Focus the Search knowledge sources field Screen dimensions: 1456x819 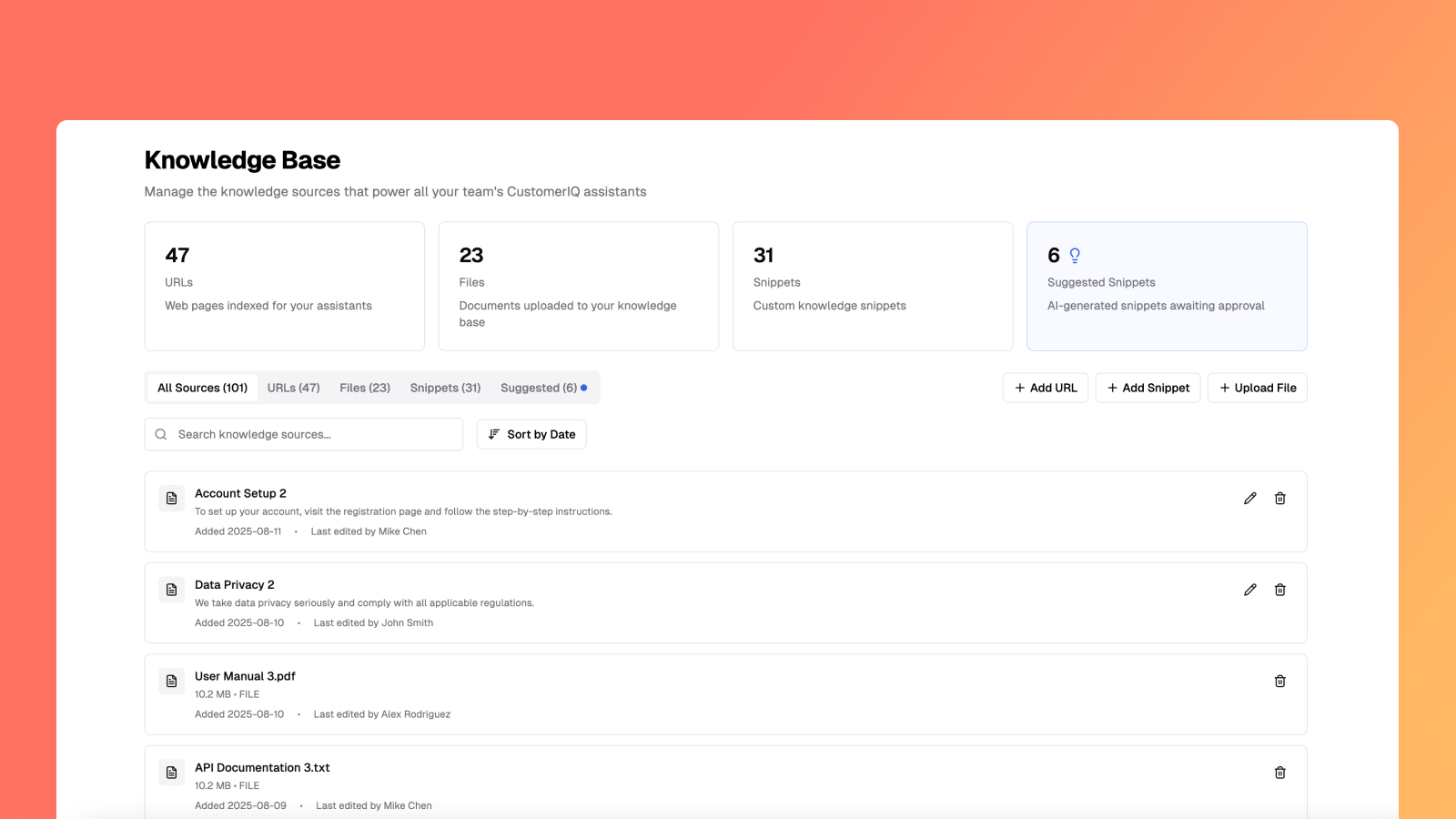coord(304,434)
